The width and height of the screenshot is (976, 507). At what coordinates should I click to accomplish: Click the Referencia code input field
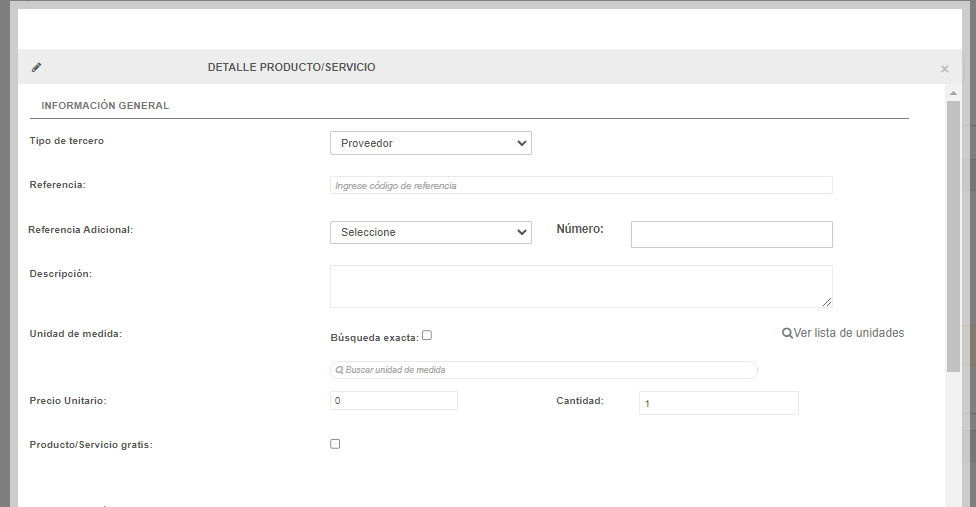pos(581,185)
